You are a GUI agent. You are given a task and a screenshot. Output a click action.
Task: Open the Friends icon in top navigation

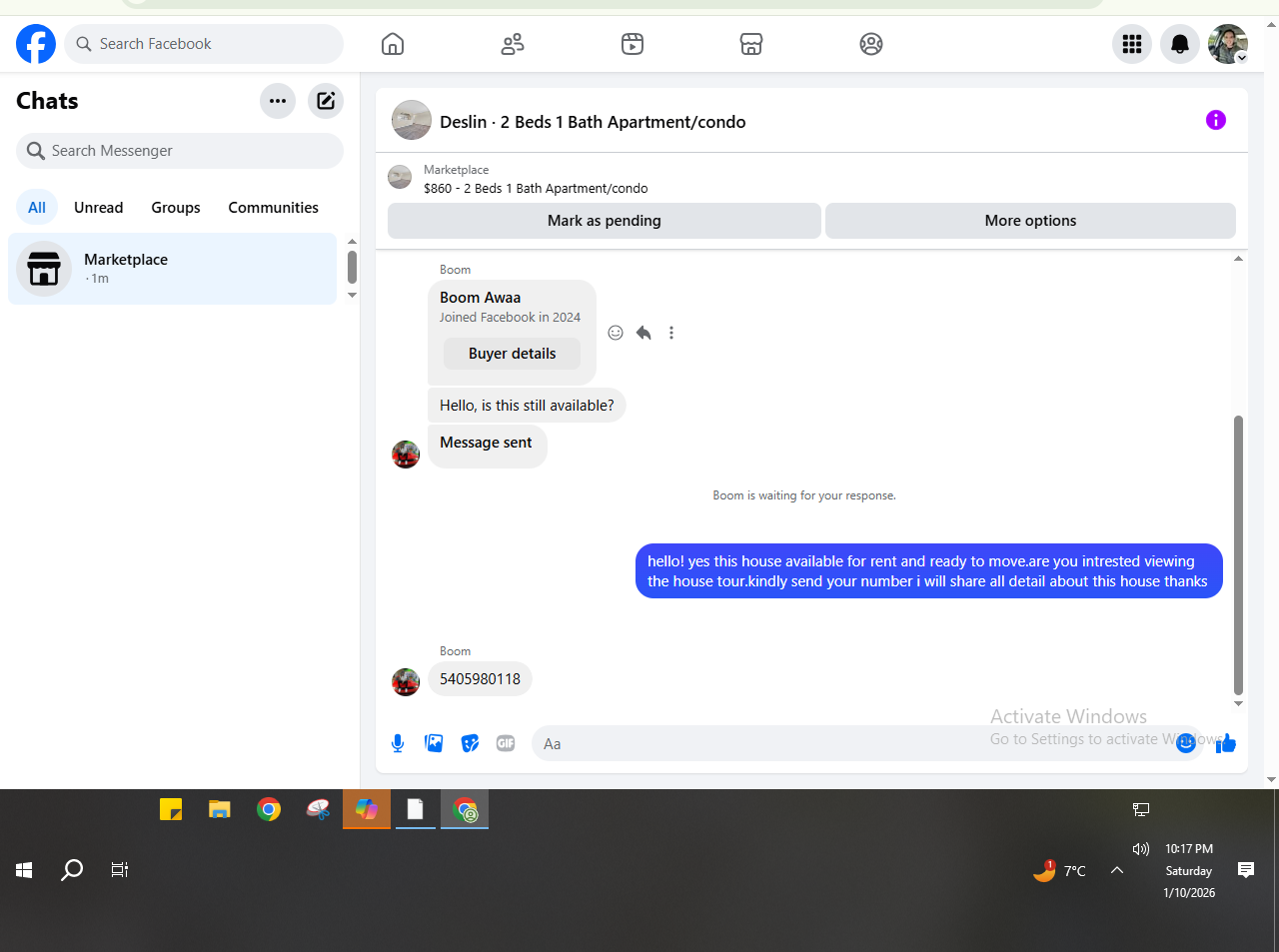coord(513,44)
